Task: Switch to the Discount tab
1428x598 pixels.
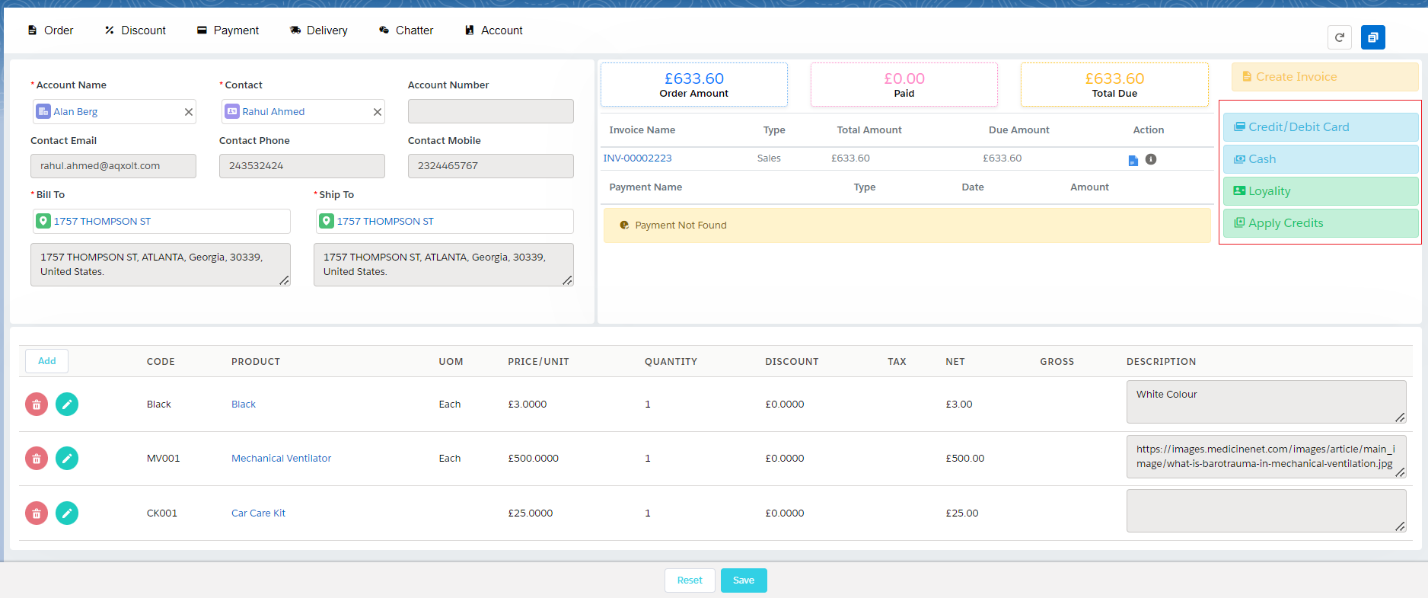Action: tap(135, 30)
